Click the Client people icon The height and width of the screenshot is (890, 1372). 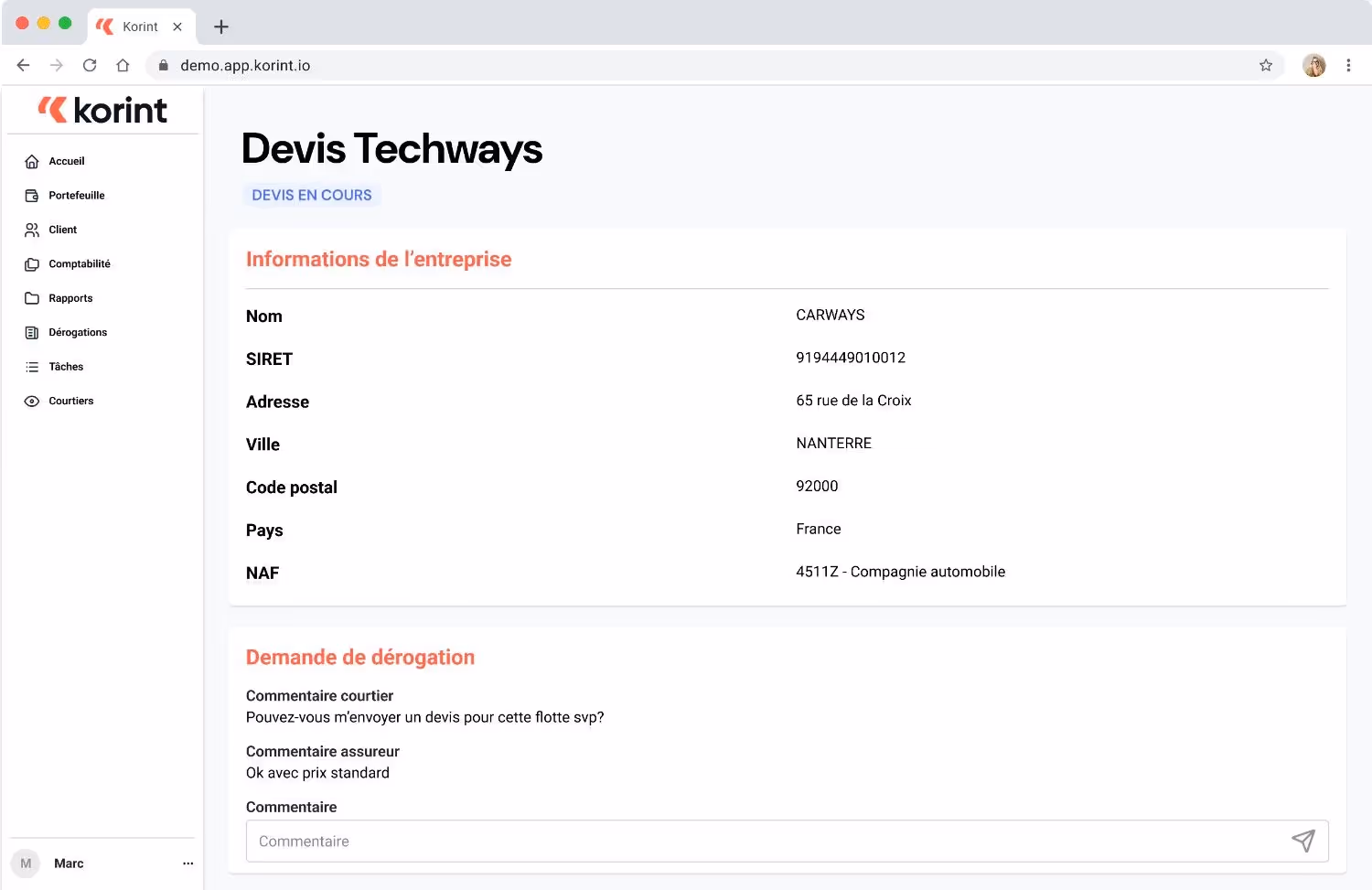click(x=32, y=231)
